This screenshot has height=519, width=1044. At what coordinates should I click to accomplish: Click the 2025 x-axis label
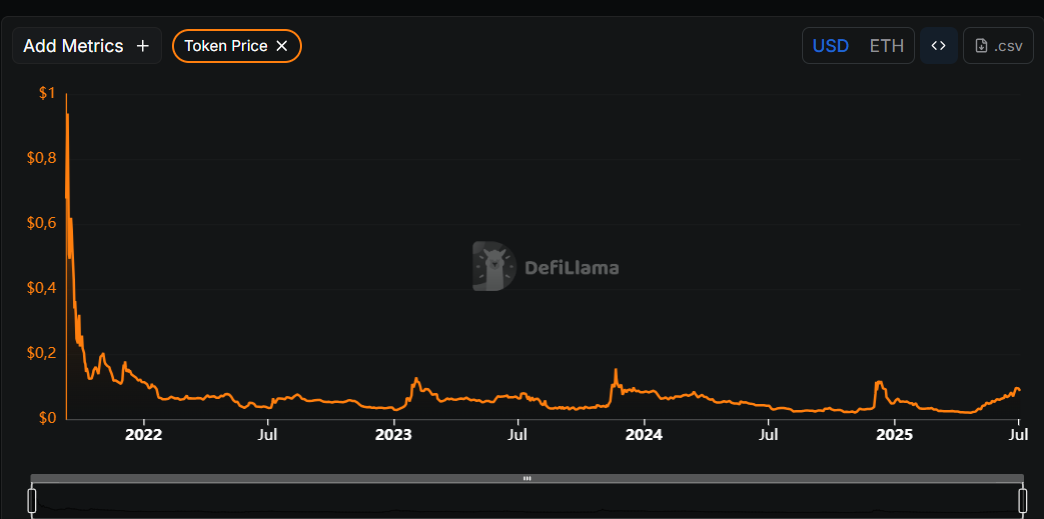tap(894, 436)
